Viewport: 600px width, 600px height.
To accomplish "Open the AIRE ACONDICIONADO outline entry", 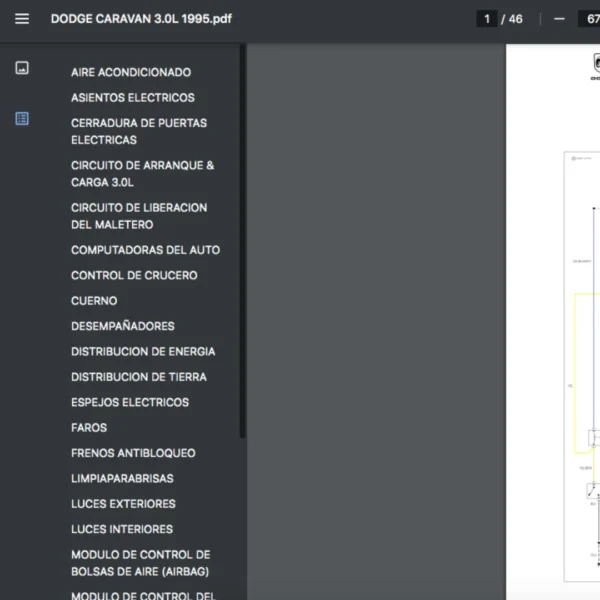I will 130,72.
